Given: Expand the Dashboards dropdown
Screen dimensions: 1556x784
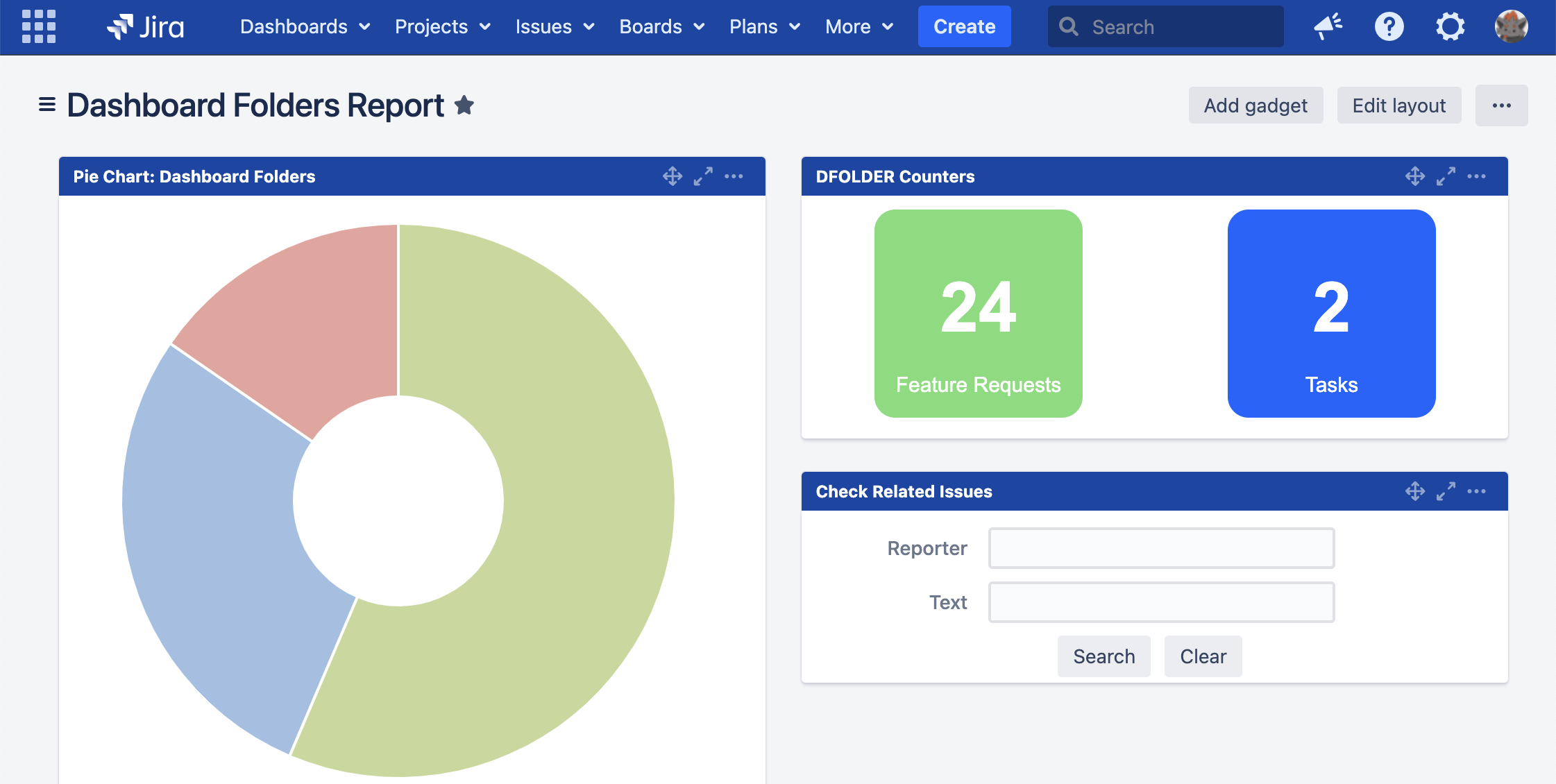Looking at the screenshot, I should [305, 27].
